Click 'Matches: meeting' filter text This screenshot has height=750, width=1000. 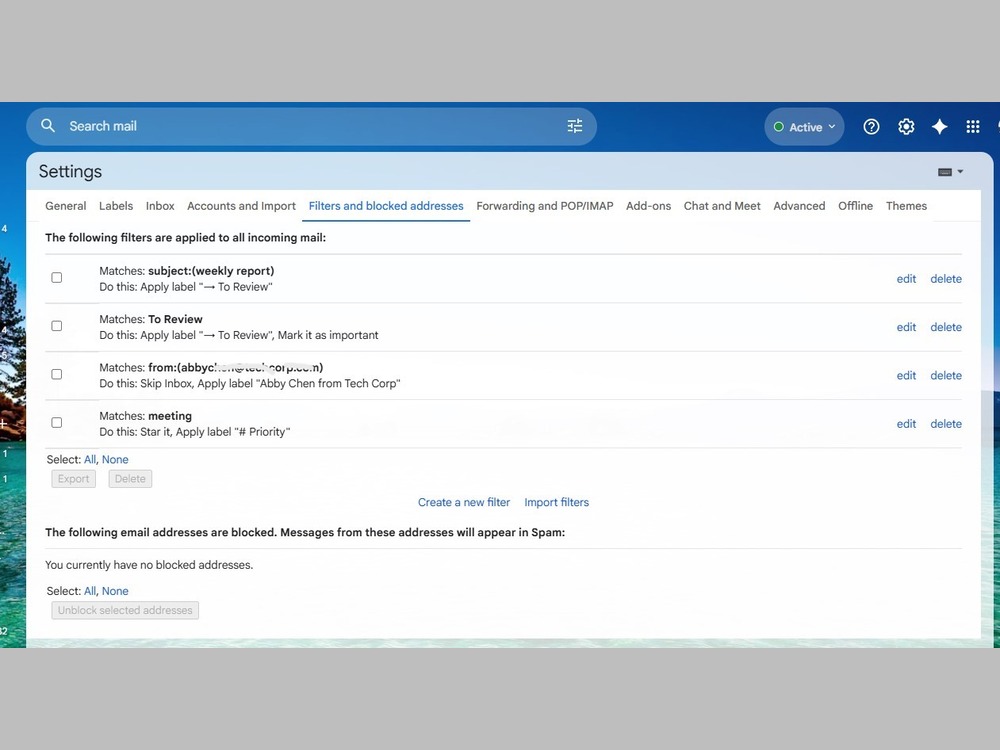[145, 416]
